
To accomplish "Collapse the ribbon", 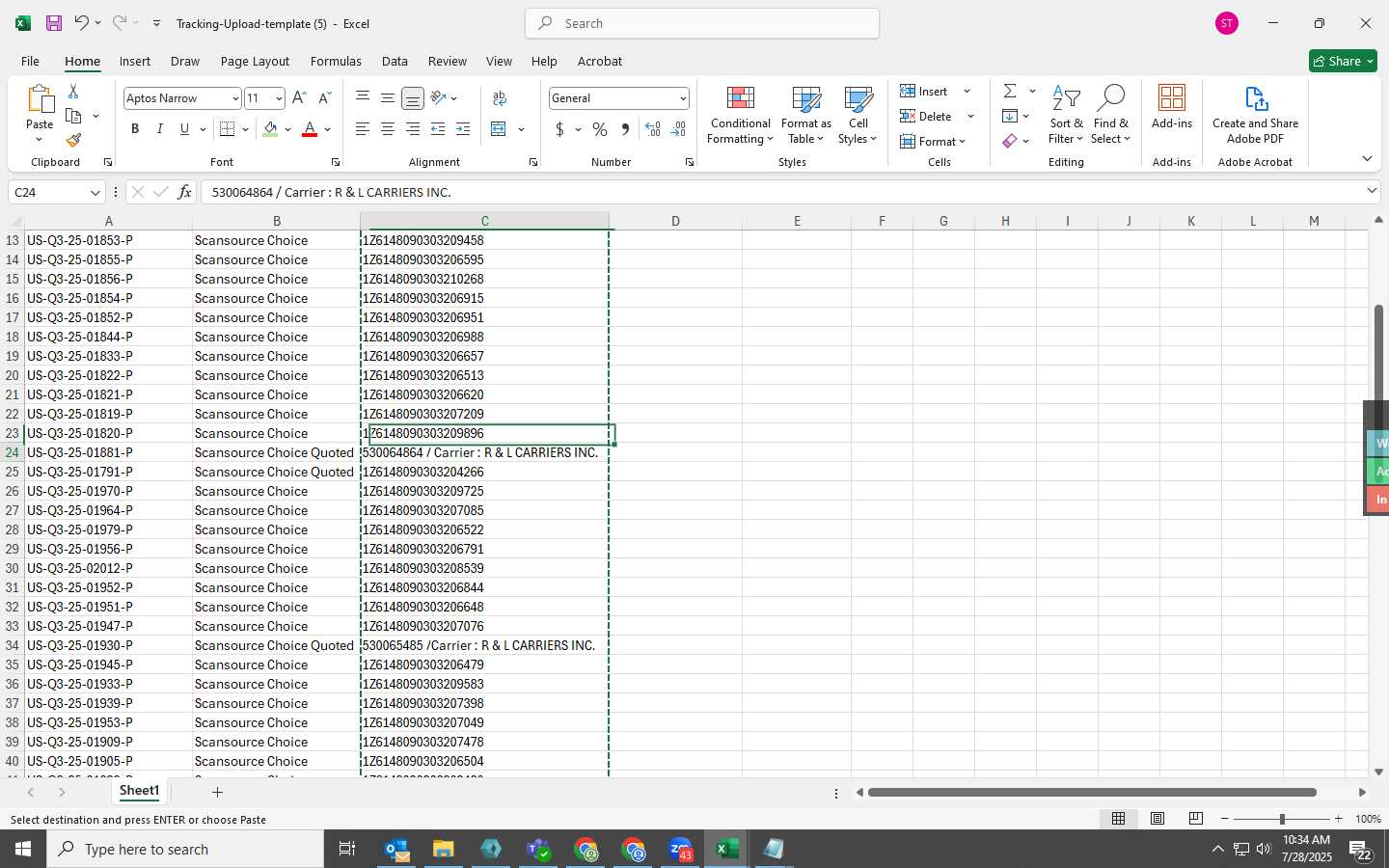I will [x=1367, y=158].
